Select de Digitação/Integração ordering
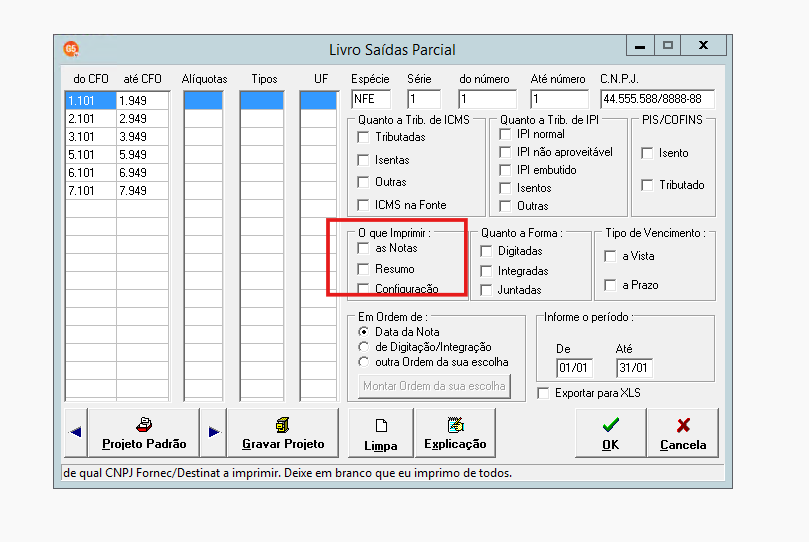809x542 pixels. [364, 347]
